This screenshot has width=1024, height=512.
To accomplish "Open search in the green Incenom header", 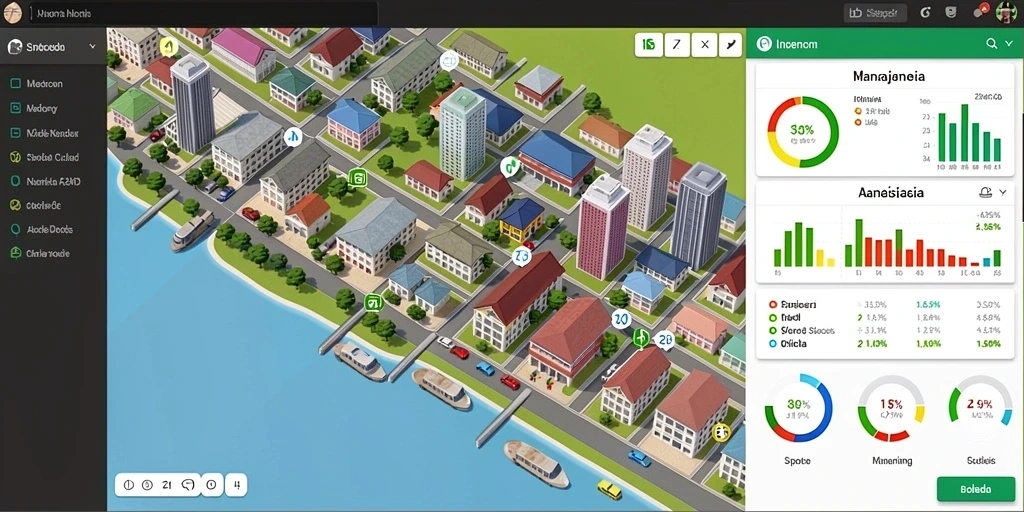I will [x=991, y=44].
